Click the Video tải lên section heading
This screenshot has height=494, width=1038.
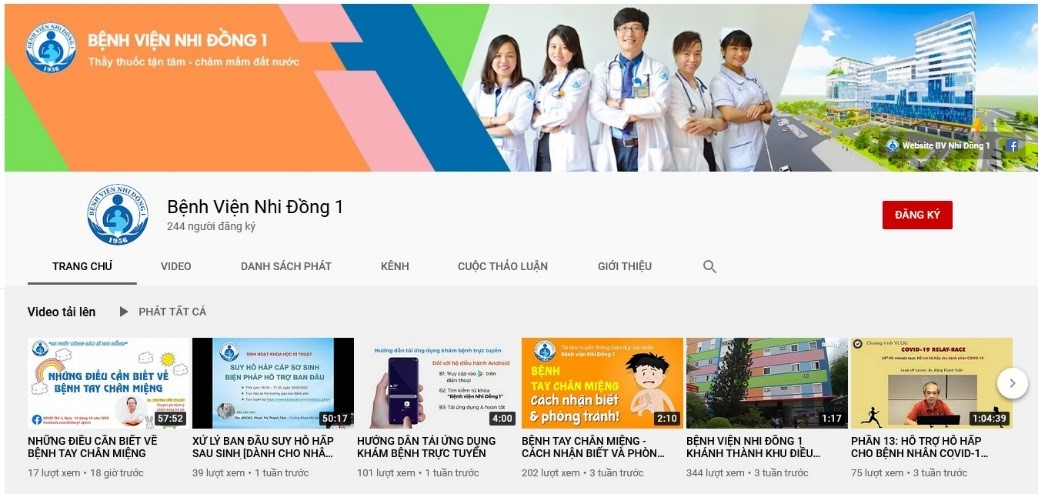(x=62, y=311)
